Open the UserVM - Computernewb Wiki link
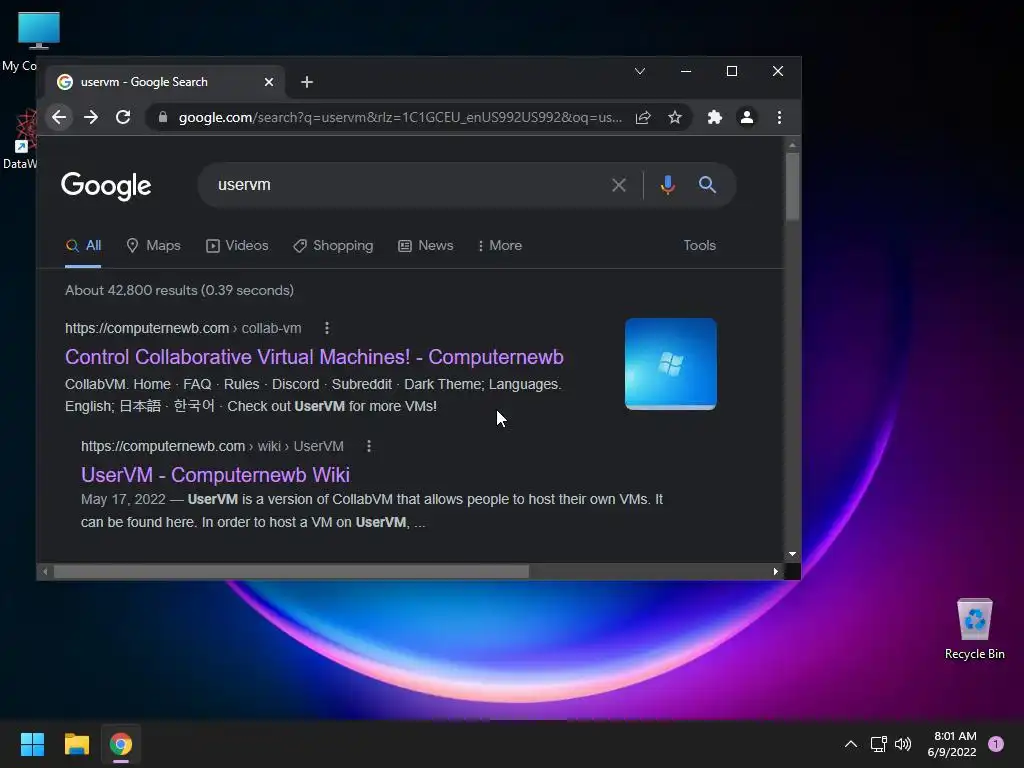Image resolution: width=1024 pixels, height=768 pixels. (216, 475)
